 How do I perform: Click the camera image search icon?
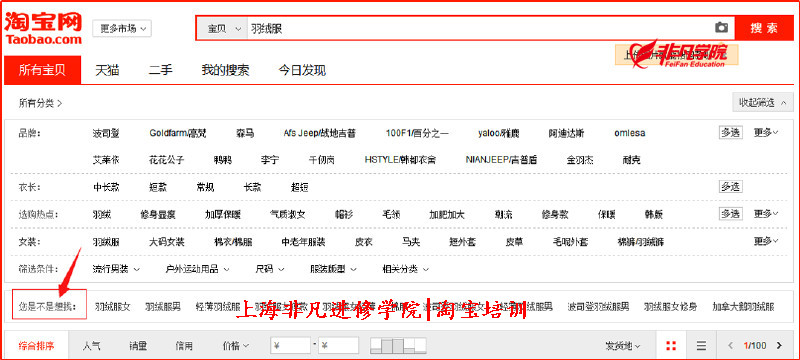[x=721, y=28]
